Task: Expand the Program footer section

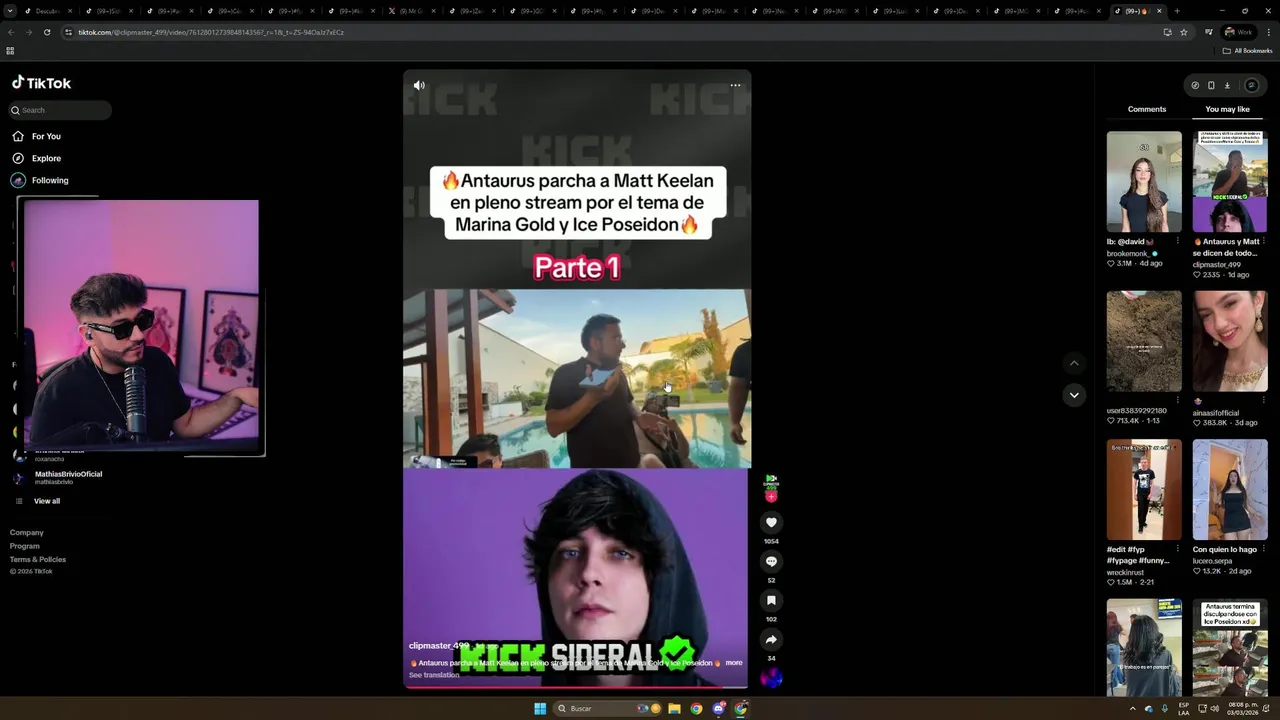Action: 25,546
